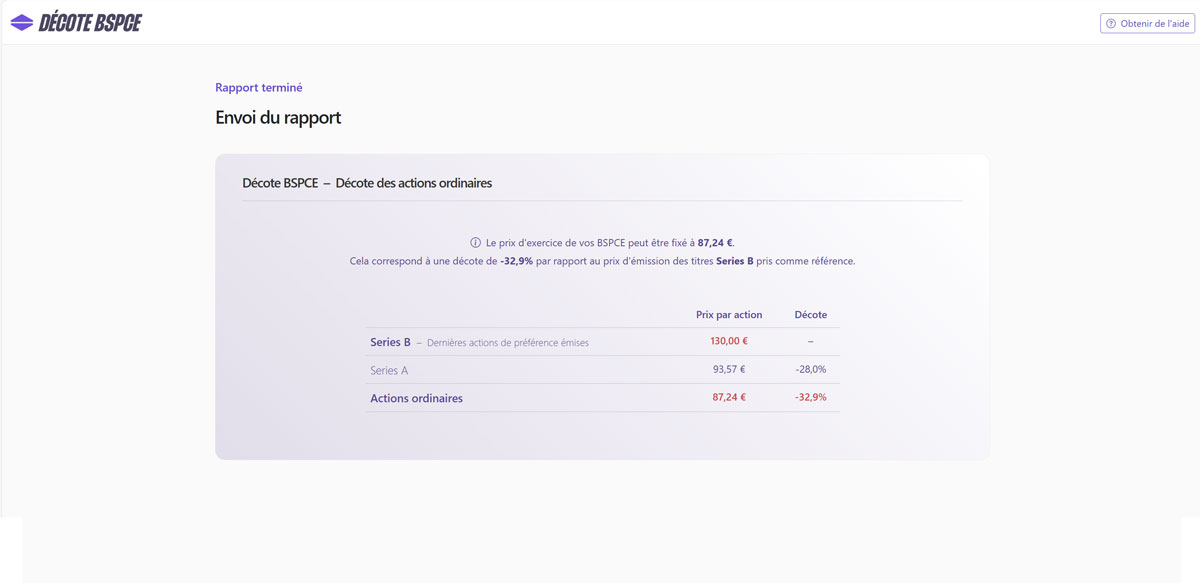Select the 'Actions ordinaires' row label
Viewport: 1200px width, 583px height.
pyautogui.click(x=416, y=398)
